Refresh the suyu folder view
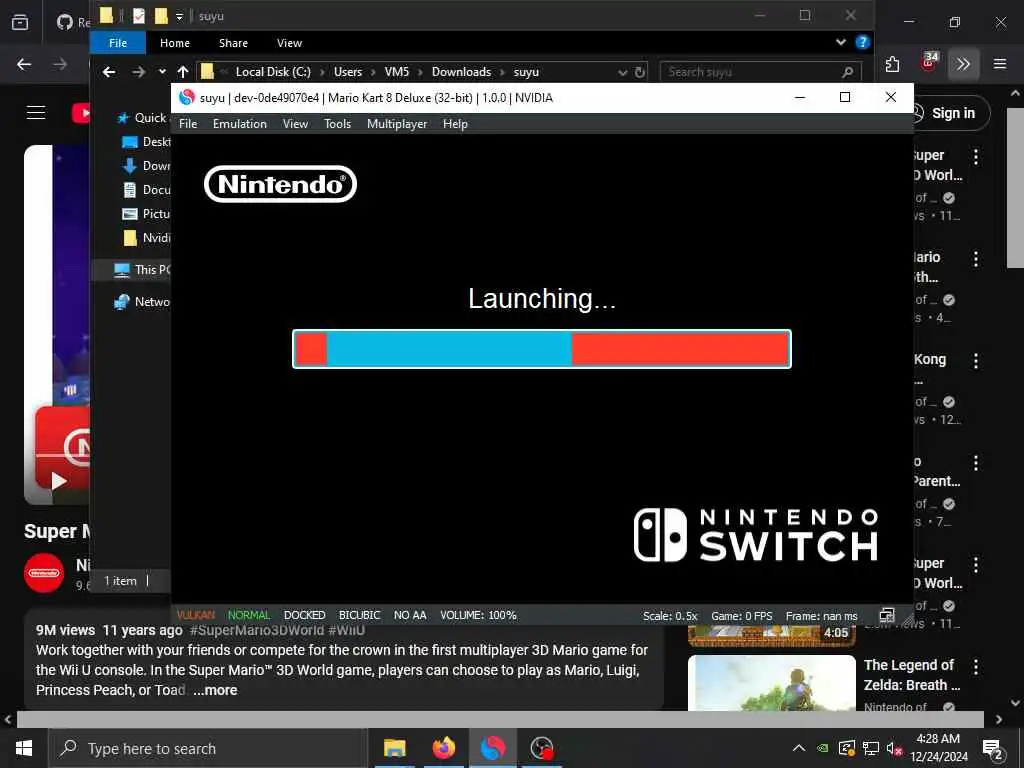 click(640, 72)
